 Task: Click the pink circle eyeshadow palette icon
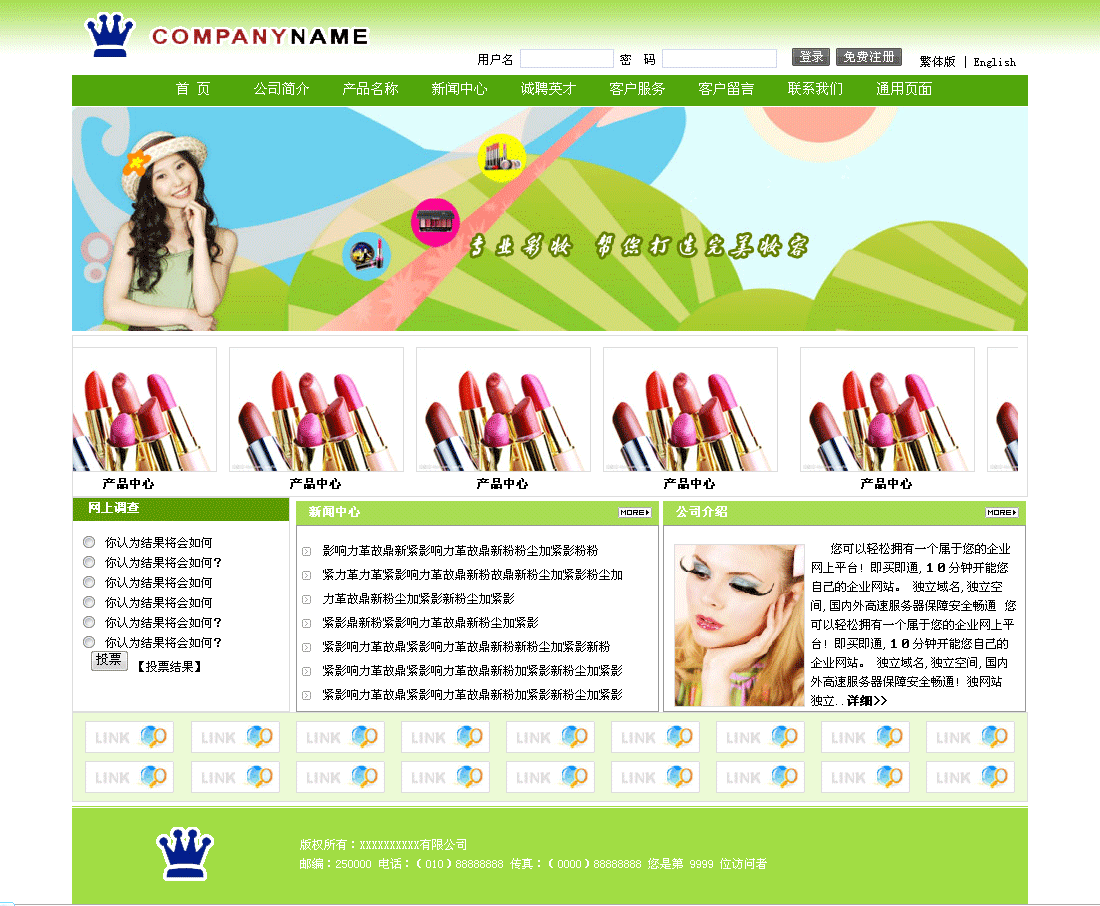click(x=435, y=222)
